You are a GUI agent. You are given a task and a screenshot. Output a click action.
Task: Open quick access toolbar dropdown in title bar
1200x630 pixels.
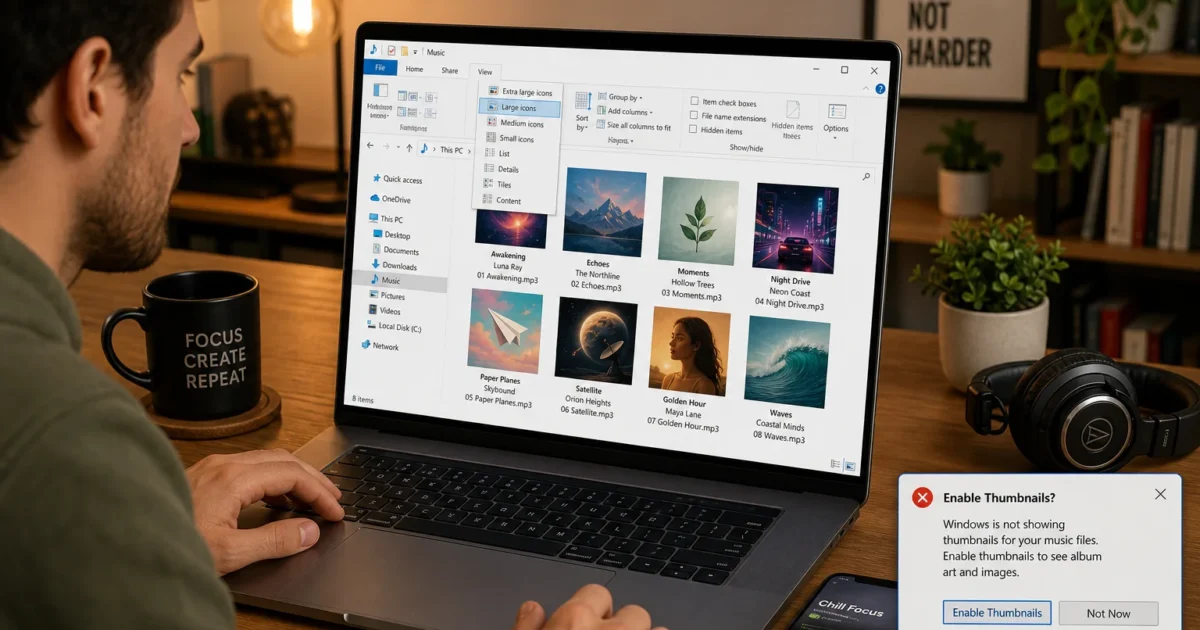click(417, 51)
